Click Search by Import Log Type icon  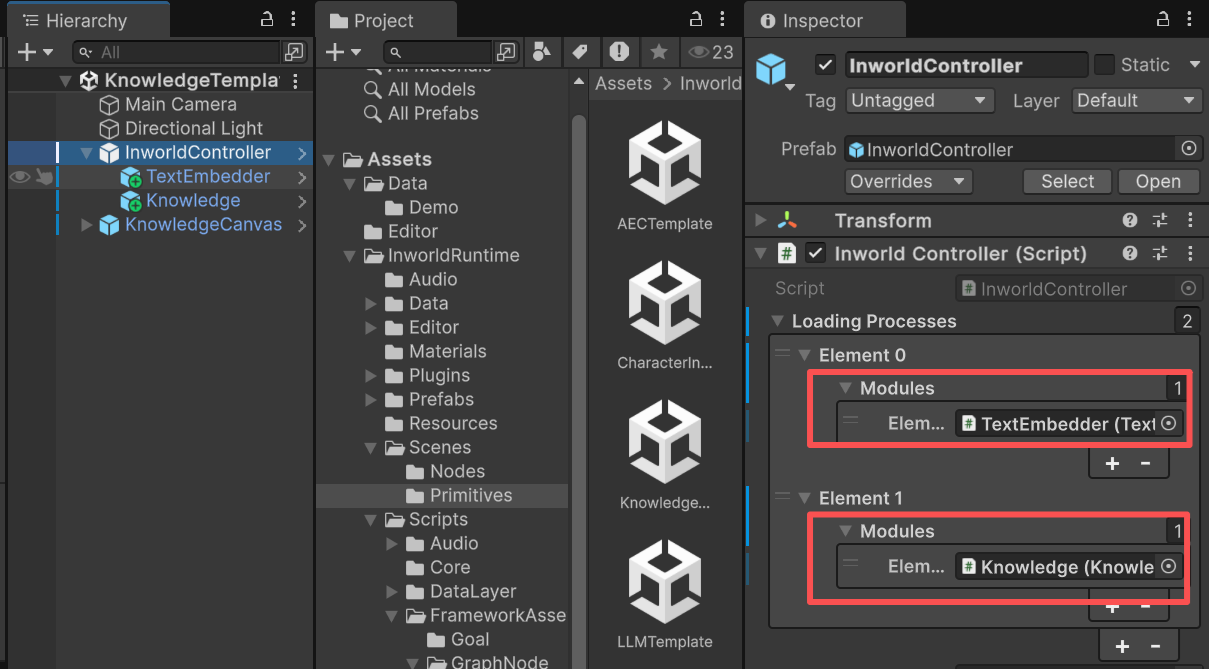point(620,52)
